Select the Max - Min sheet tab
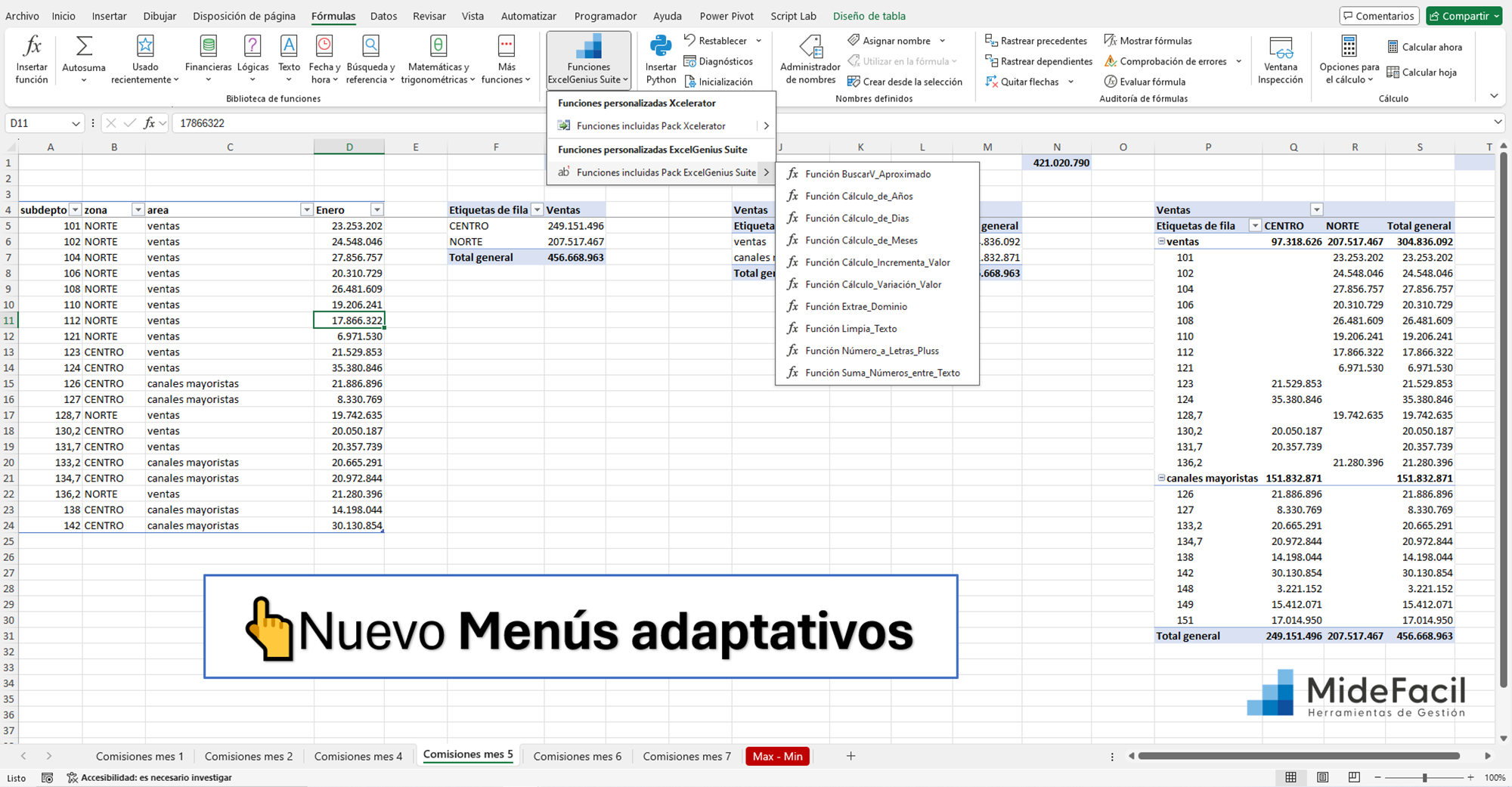1512x787 pixels. pyautogui.click(x=778, y=756)
